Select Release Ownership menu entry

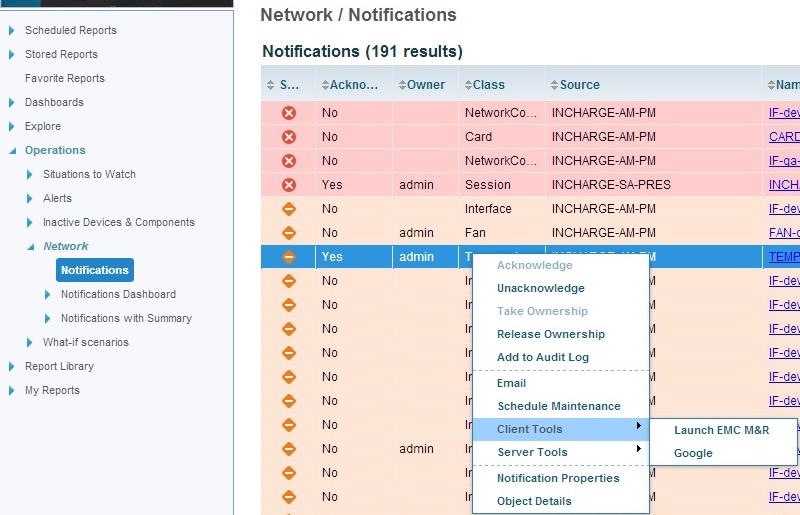click(551, 334)
